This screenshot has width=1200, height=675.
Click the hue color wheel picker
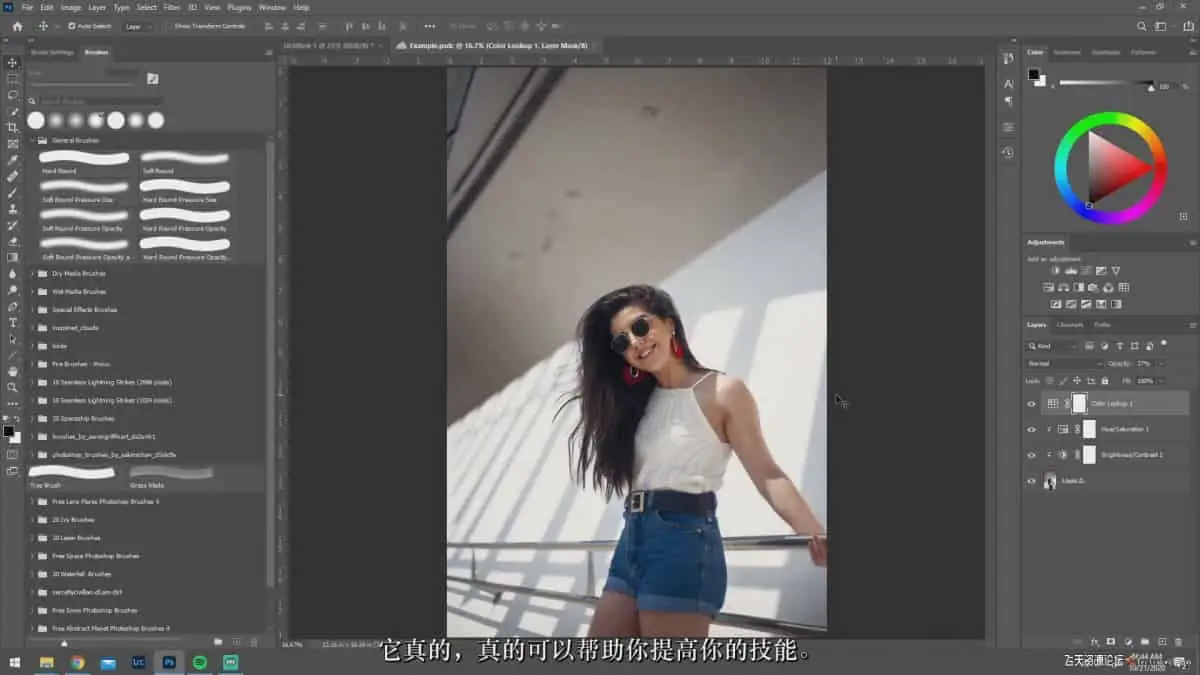pyautogui.click(x=1110, y=167)
